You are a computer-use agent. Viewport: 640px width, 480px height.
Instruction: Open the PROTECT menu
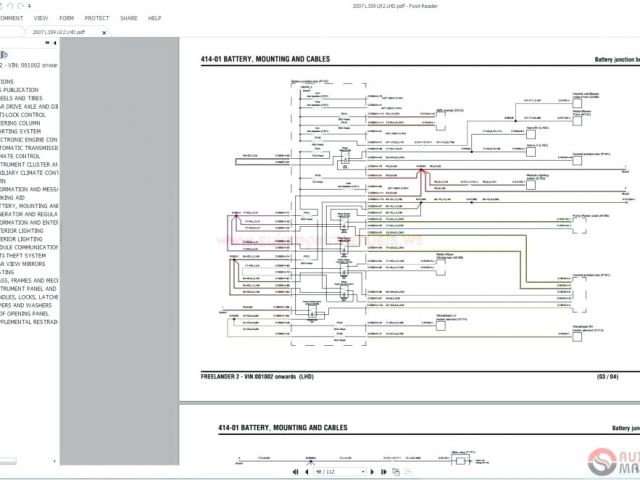point(97,18)
